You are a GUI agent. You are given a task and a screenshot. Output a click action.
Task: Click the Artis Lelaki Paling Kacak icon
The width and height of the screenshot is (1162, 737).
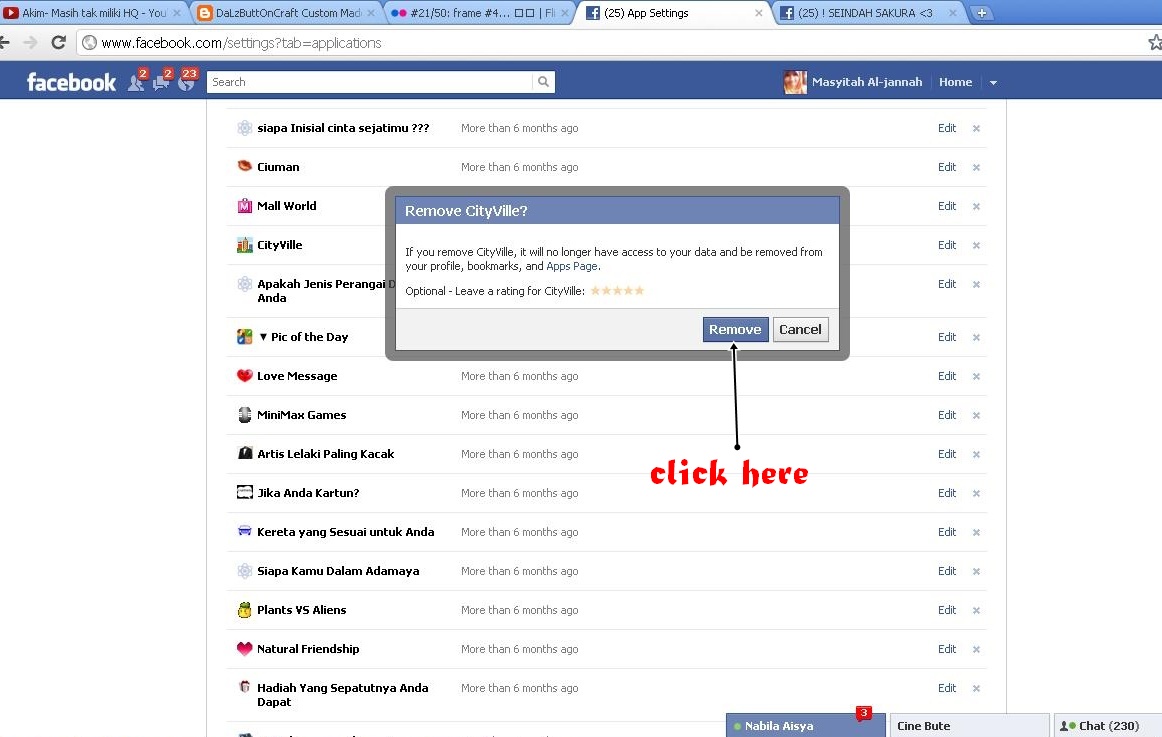click(245, 453)
